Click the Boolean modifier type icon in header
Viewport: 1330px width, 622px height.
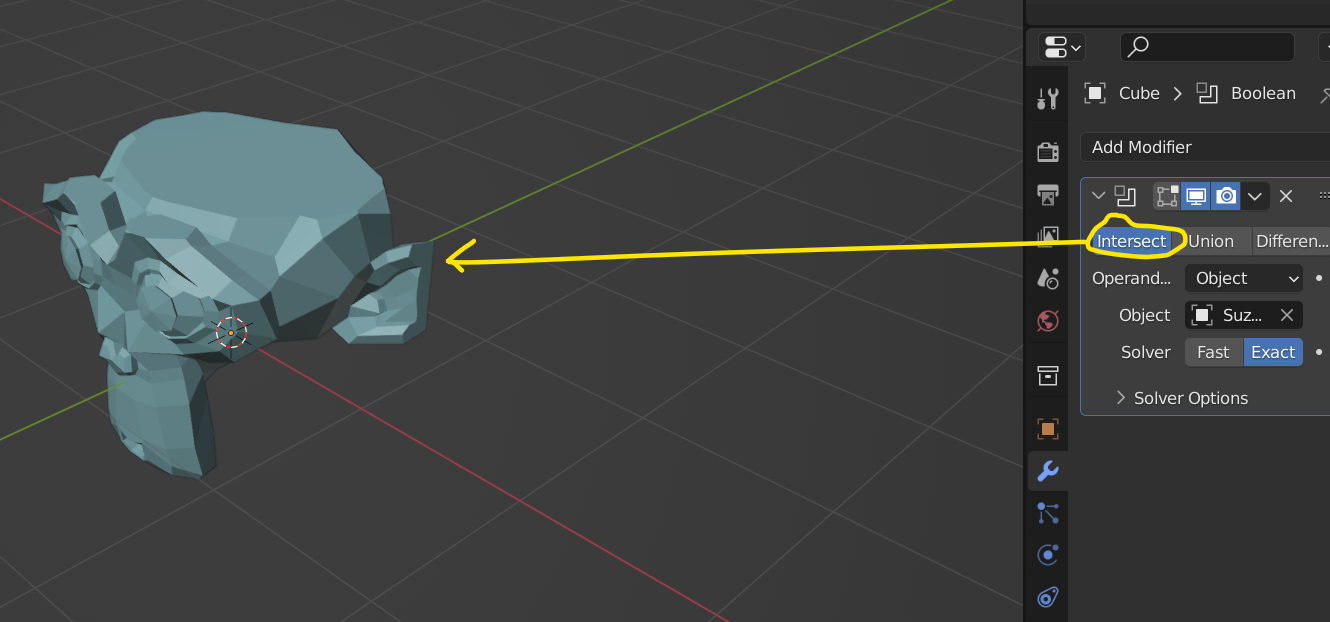pos(1126,196)
